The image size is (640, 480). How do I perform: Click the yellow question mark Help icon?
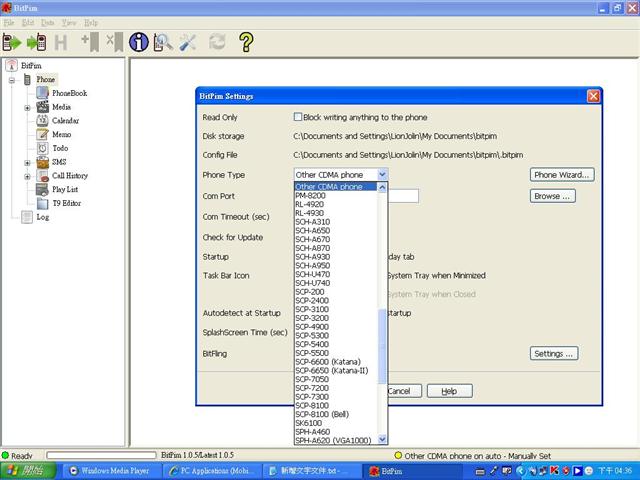pos(245,42)
